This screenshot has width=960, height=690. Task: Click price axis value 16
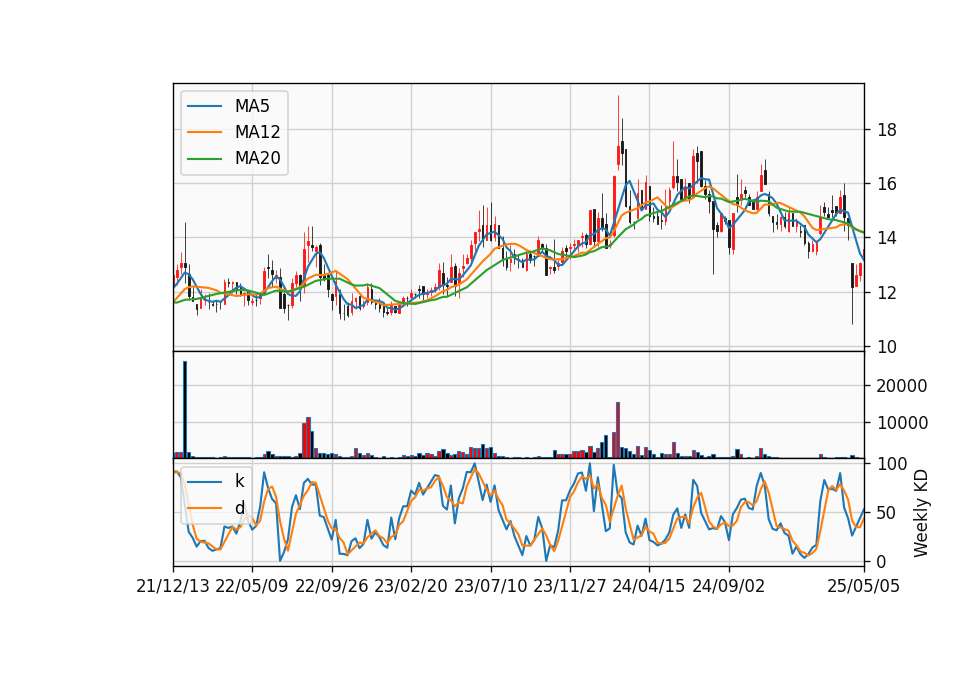point(887,184)
